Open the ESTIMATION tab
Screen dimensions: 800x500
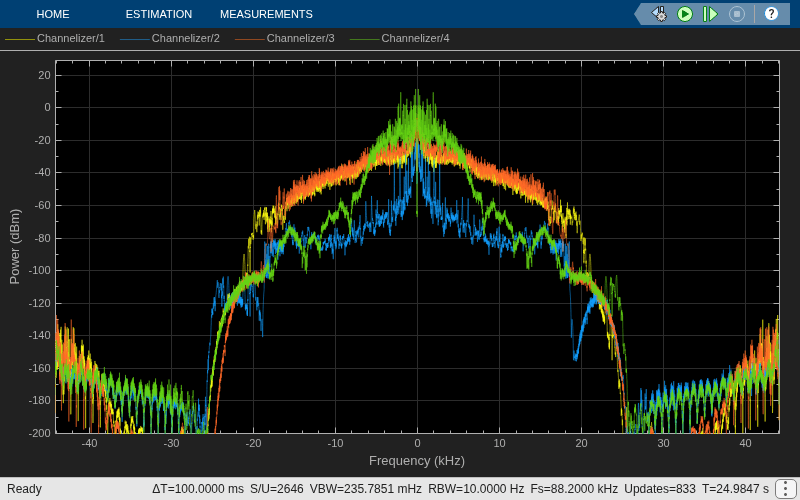coord(159,14)
